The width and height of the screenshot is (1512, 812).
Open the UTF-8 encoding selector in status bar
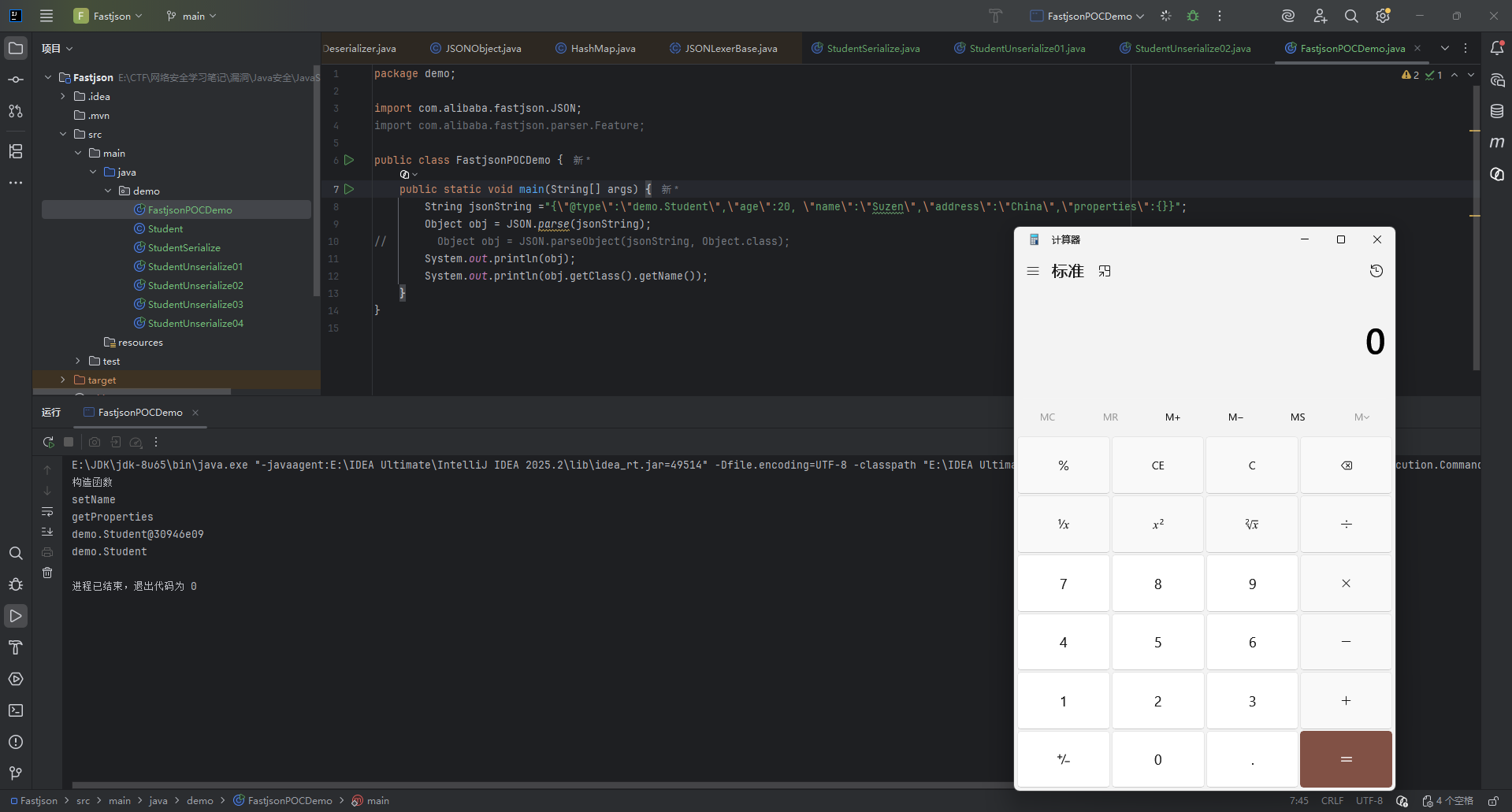[x=1369, y=801]
